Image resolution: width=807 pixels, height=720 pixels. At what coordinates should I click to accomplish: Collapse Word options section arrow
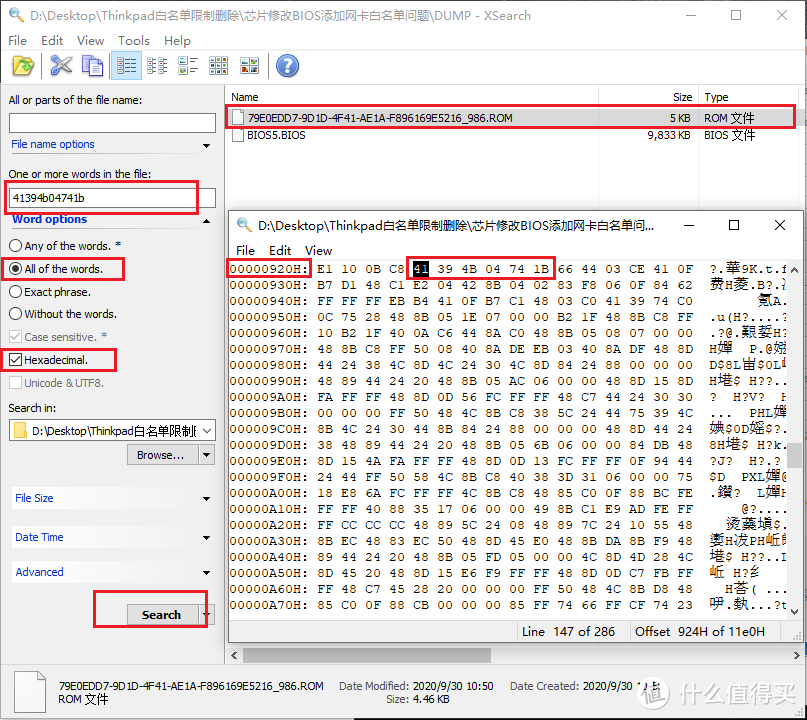point(206,221)
